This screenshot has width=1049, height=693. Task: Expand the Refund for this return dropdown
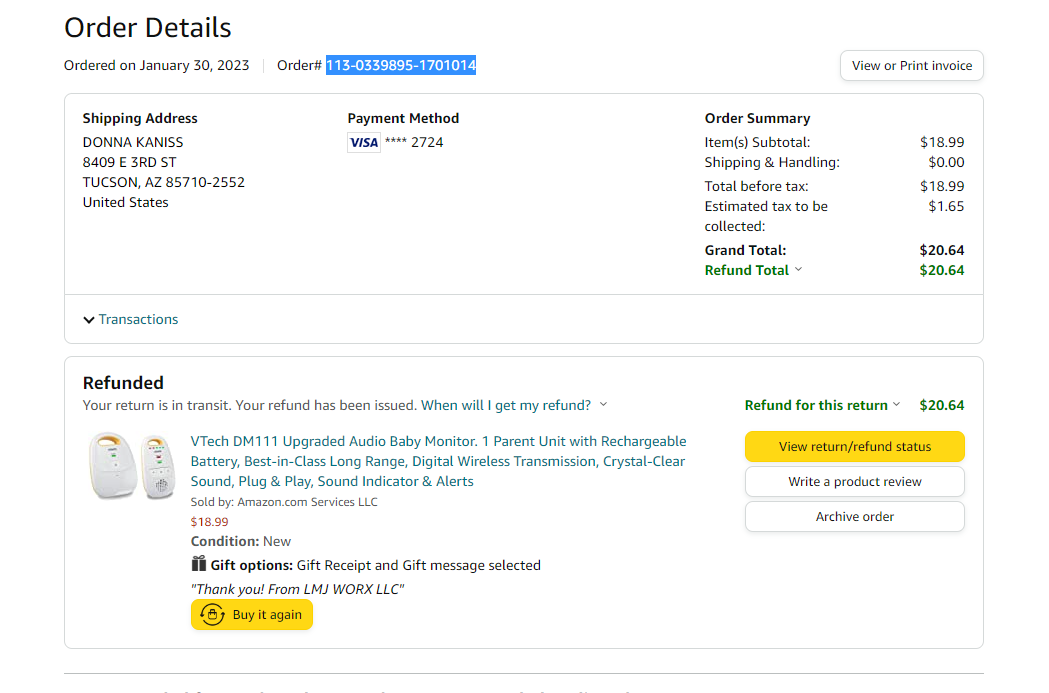click(x=823, y=405)
